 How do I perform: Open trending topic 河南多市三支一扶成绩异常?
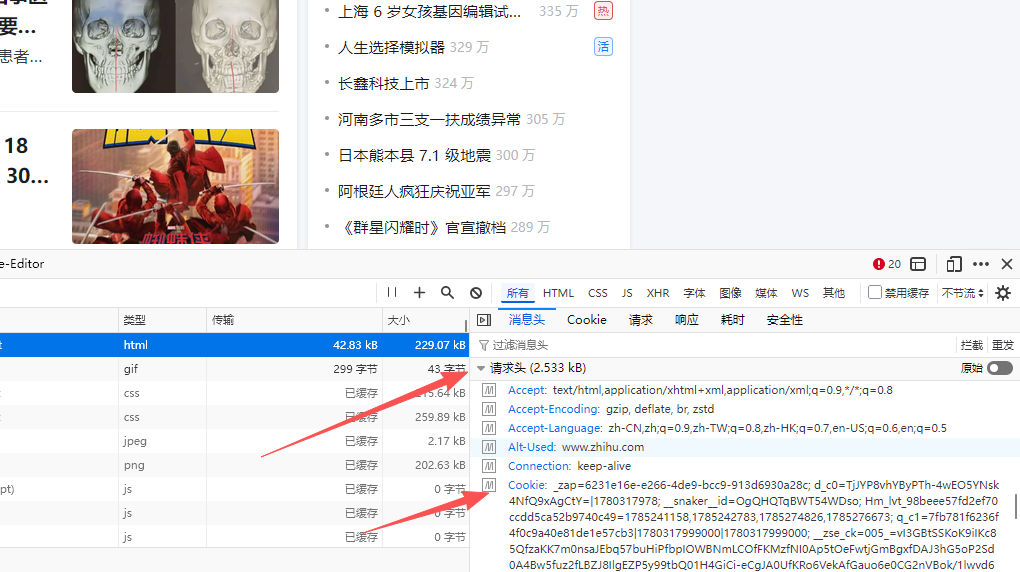429,119
